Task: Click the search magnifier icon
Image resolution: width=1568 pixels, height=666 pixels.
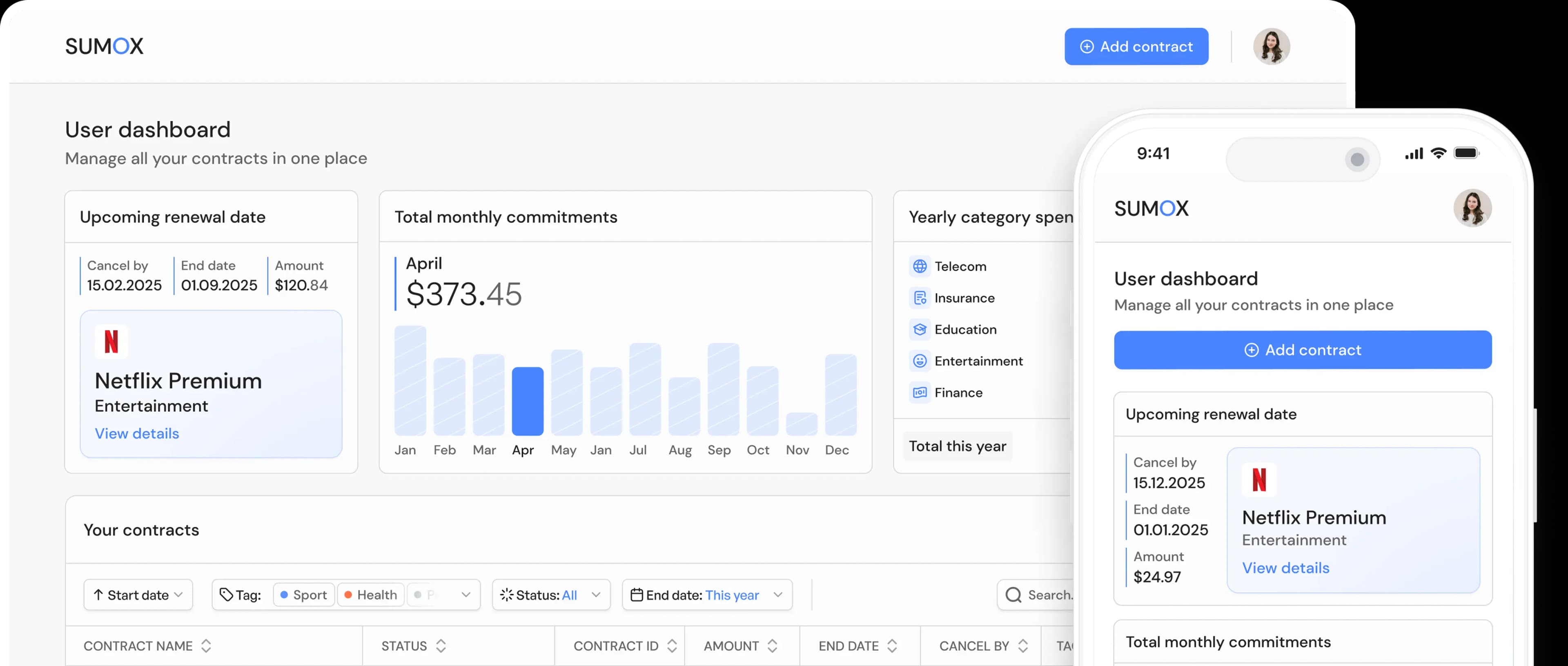Action: pyautogui.click(x=1013, y=595)
